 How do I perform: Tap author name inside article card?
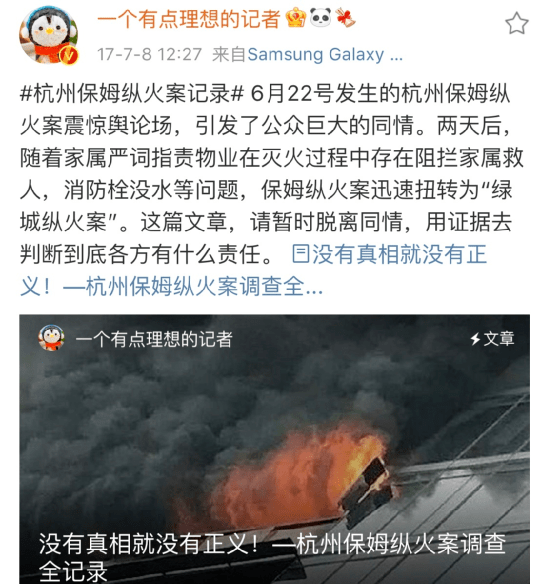pyautogui.click(x=154, y=339)
